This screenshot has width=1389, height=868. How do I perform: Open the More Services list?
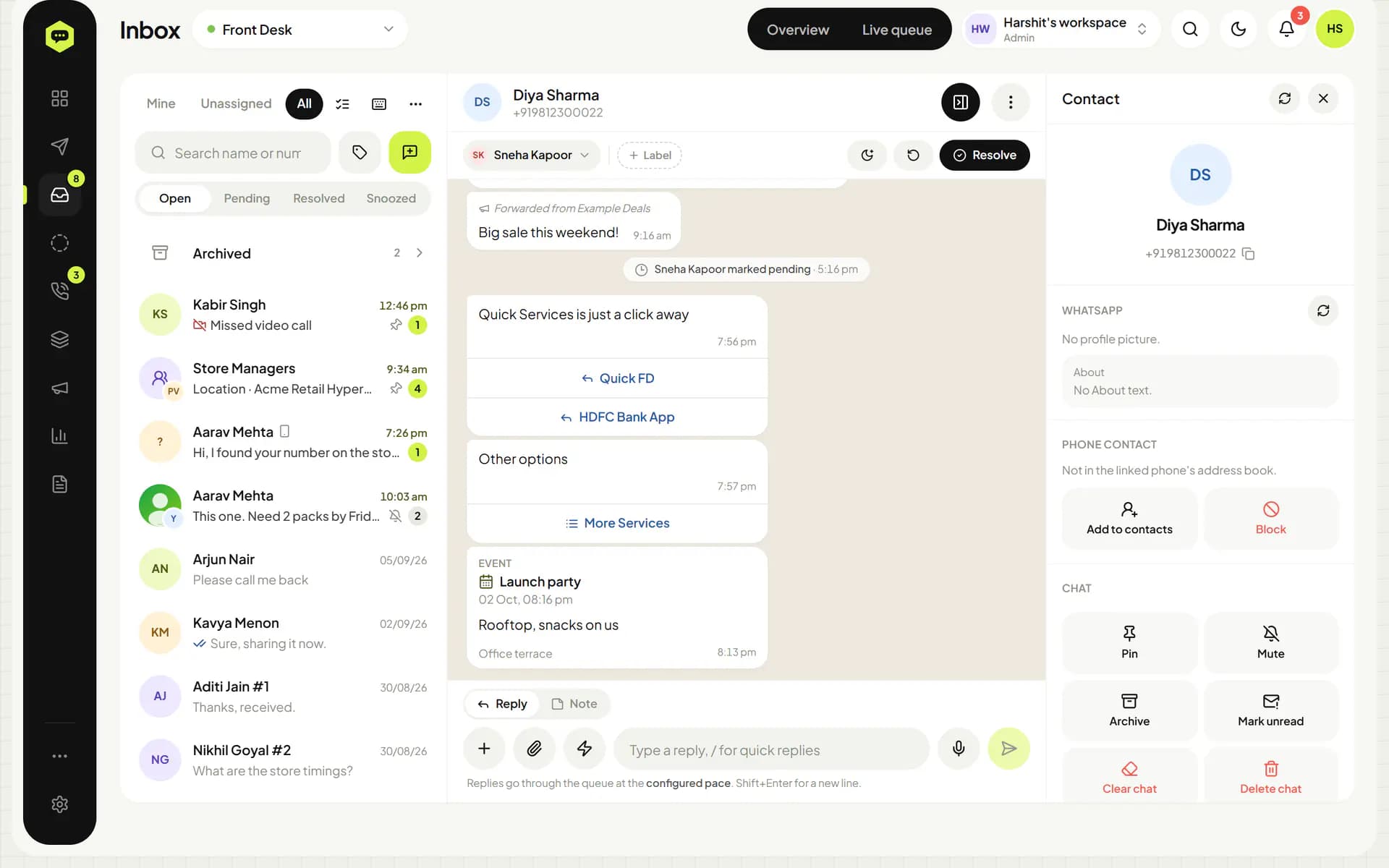point(617,523)
